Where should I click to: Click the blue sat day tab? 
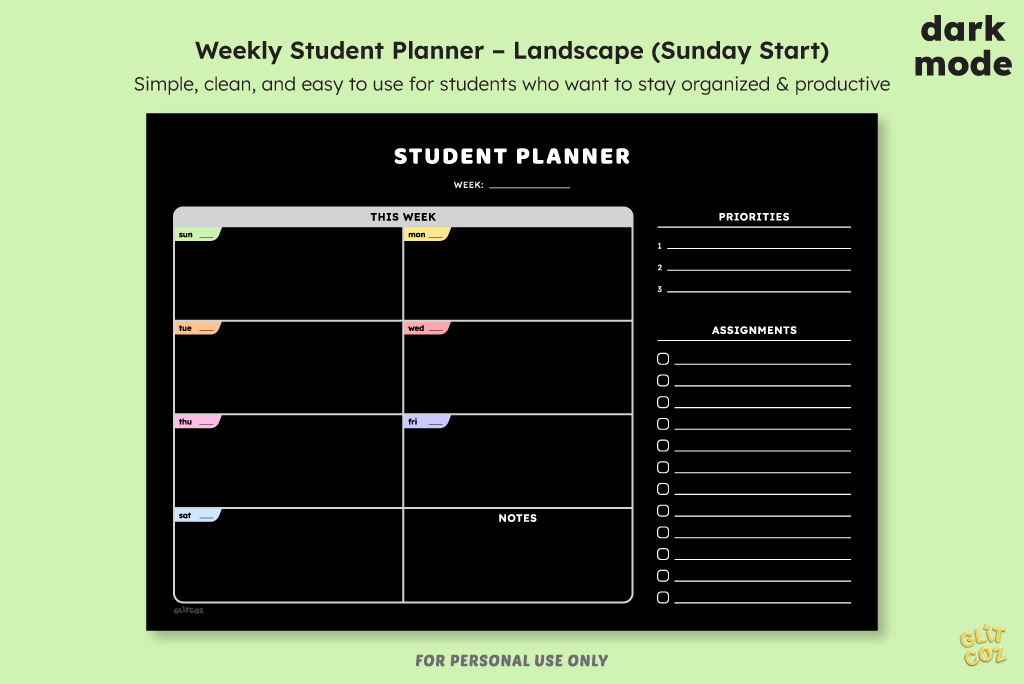198,515
